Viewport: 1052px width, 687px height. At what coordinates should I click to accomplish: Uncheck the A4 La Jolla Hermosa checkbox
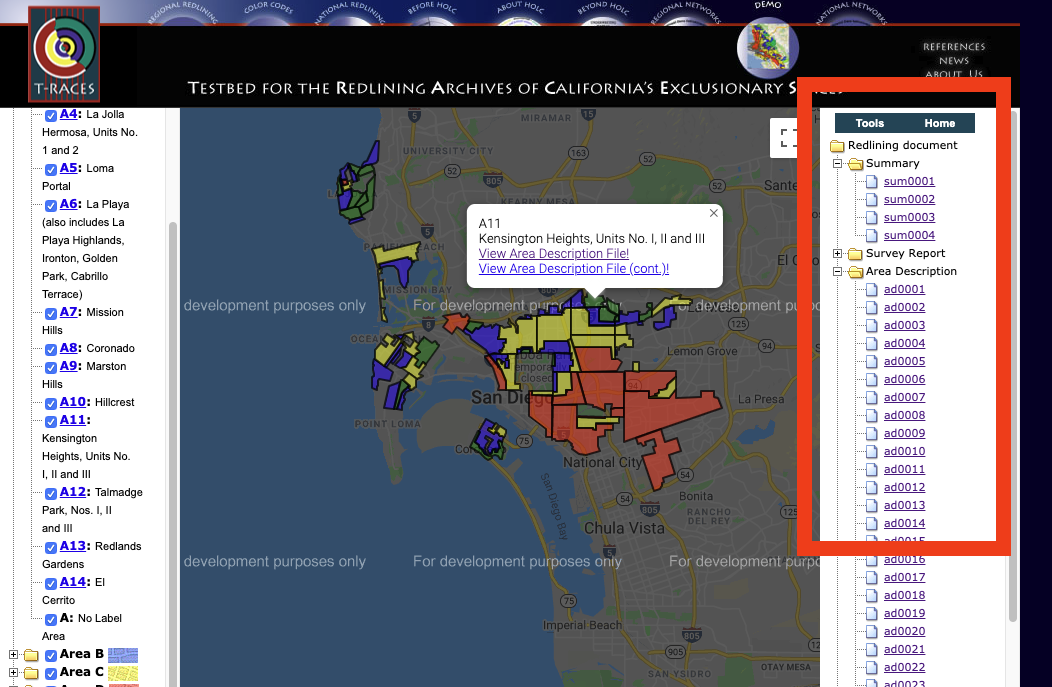click(50, 115)
